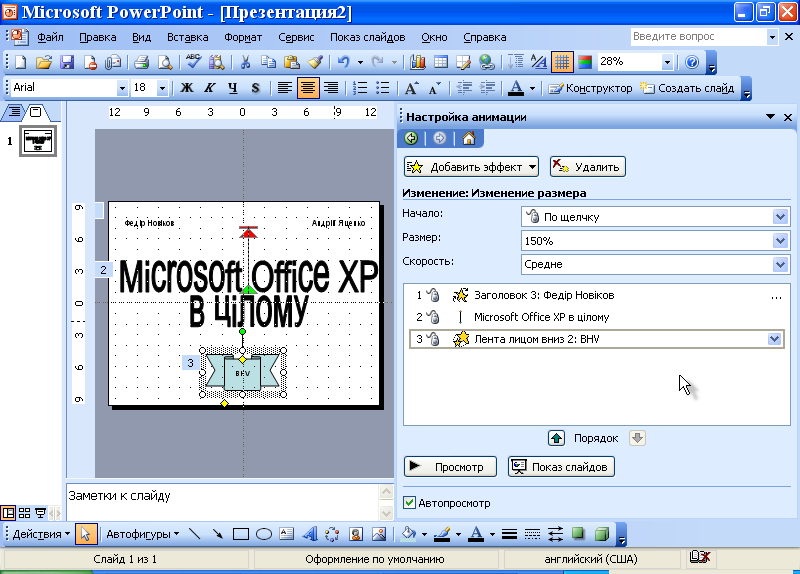Open the dropdown for effect Лента лицом вниз 2
This screenshot has width=800, height=574.
tap(774, 339)
